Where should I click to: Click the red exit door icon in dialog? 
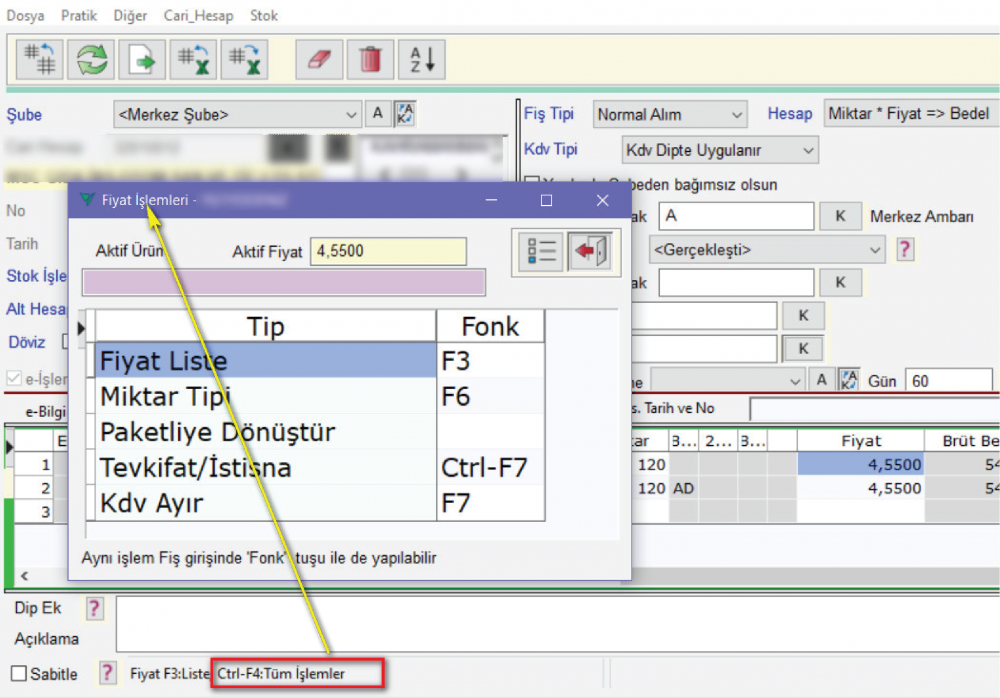tap(590, 251)
